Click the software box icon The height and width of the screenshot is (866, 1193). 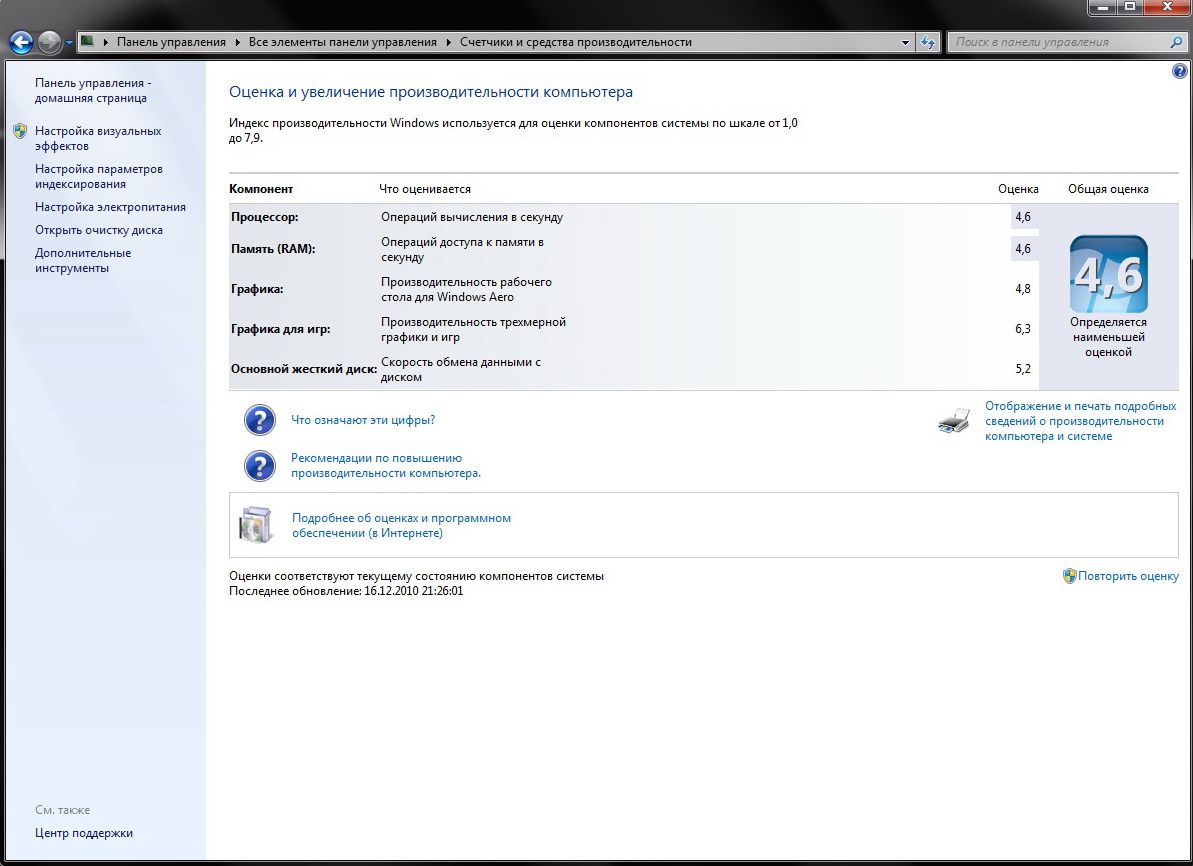(x=256, y=525)
